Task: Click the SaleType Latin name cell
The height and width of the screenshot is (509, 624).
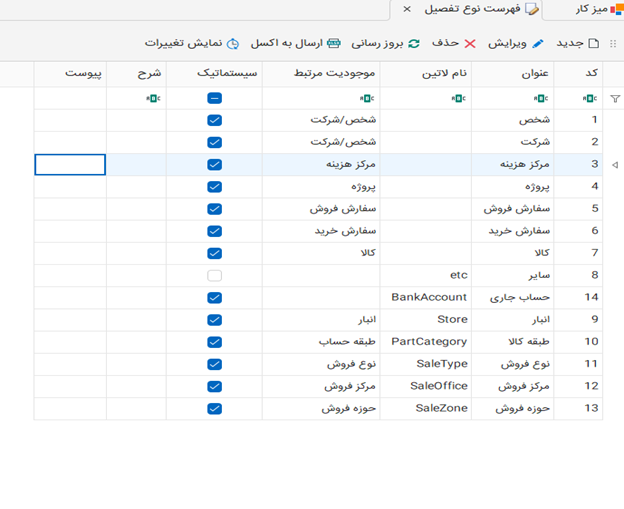Action: coord(426,364)
